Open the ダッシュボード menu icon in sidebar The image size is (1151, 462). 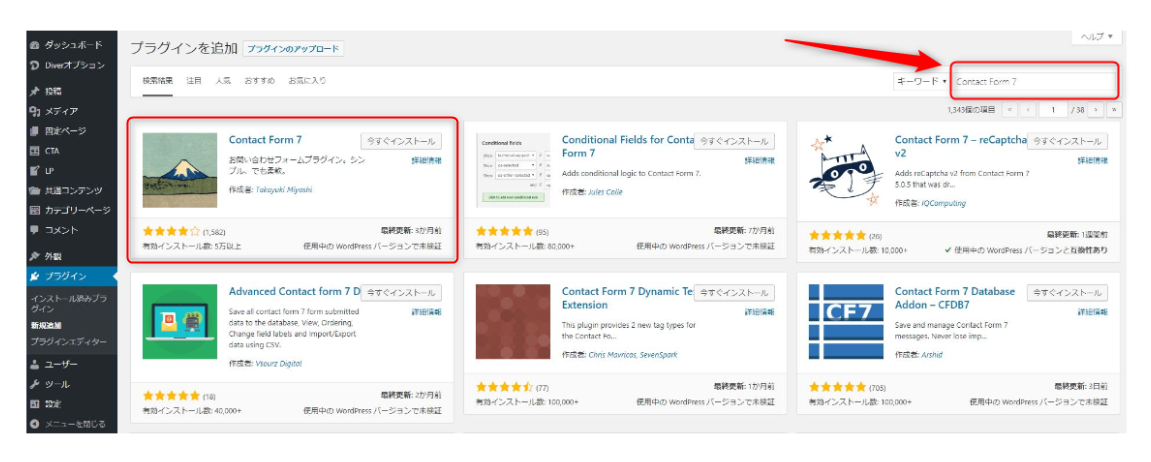coord(35,45)
